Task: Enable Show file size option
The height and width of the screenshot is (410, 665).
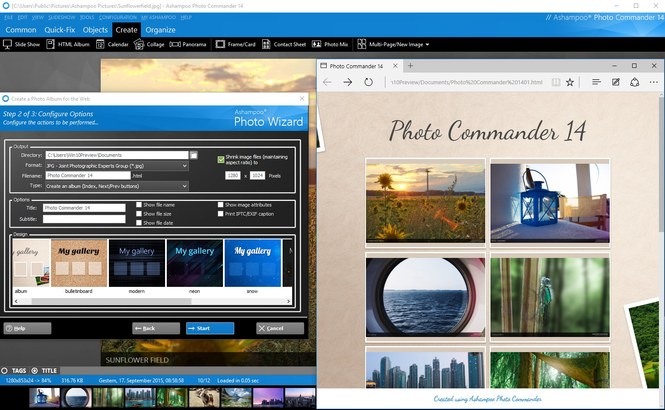Action: point(139,214)
